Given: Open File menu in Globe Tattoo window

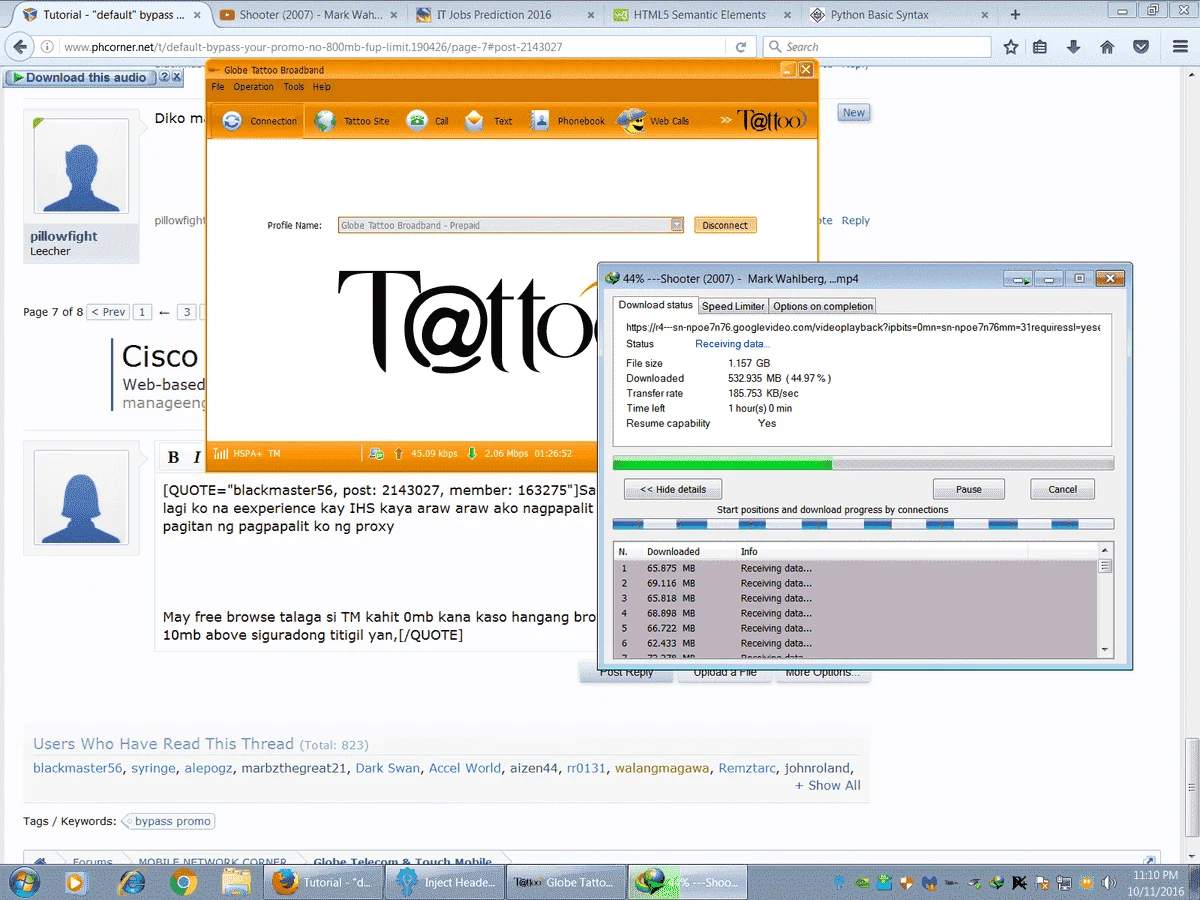Looking at the screenshot, I should [218, 87].
